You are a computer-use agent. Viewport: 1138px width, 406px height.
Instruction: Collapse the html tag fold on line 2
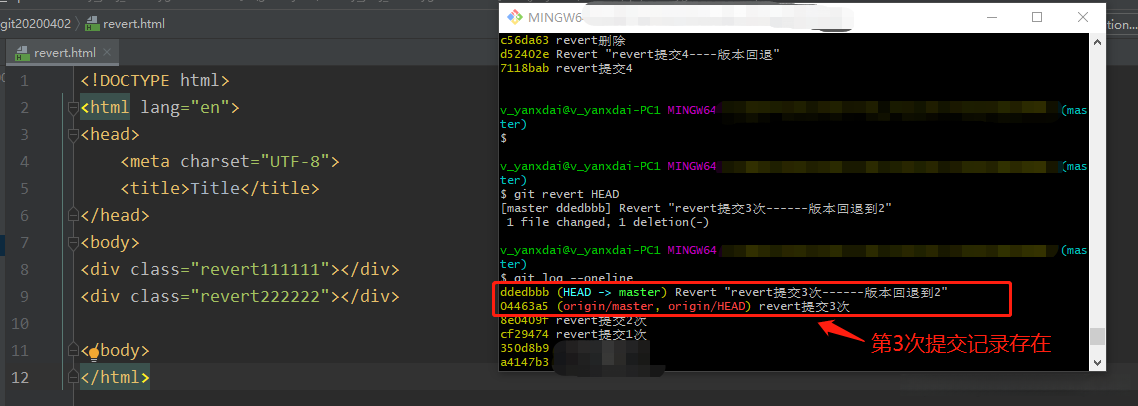click(x=73, y=107)
